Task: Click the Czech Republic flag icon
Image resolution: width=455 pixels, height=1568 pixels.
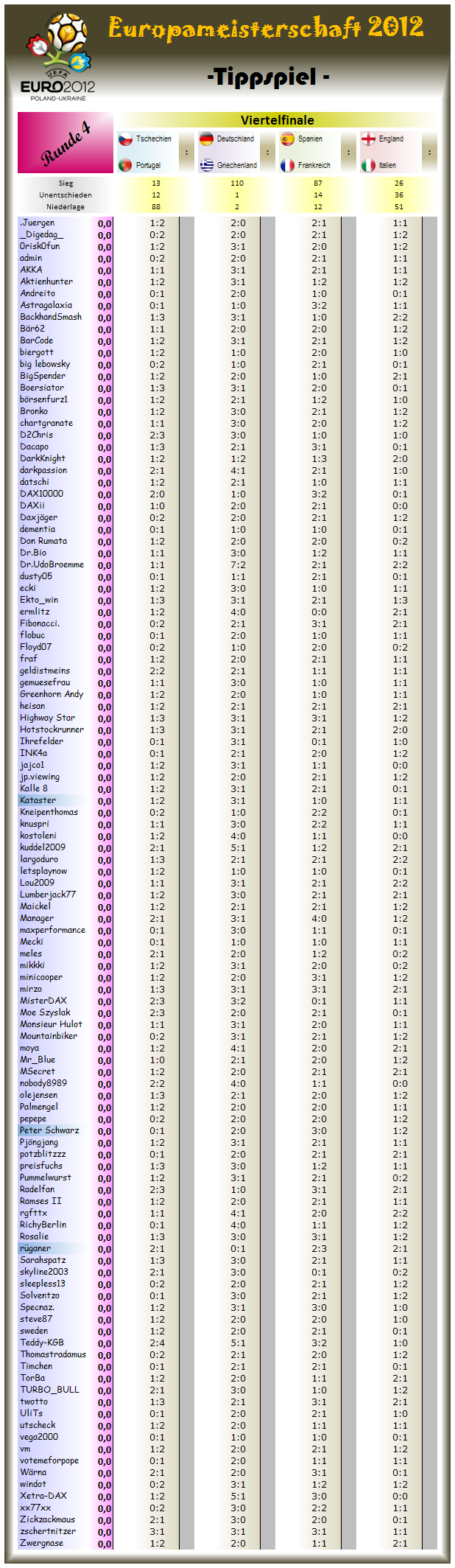Action: [x=126, y=139]
